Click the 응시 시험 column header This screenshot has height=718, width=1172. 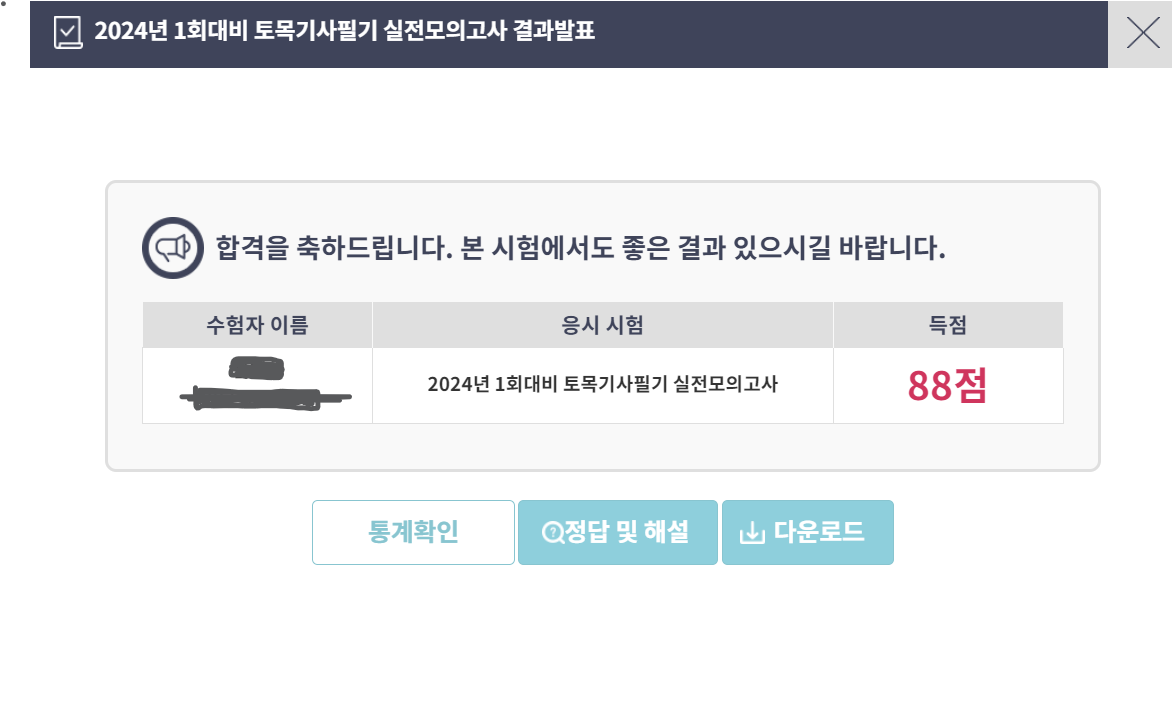click(x=602, y=325)
